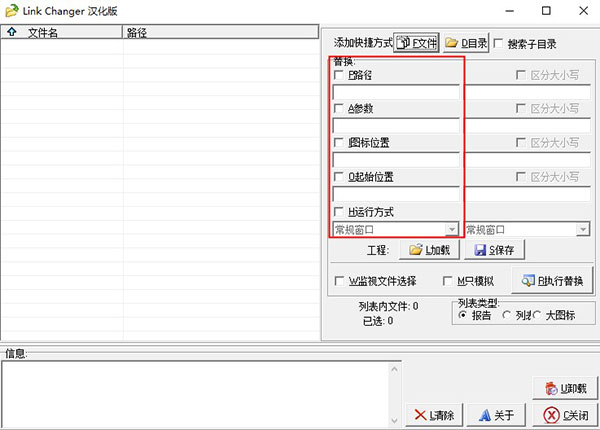Screen dimensions: 600x430
Task: Click the L清除 clear button
Action: point(432,415)
